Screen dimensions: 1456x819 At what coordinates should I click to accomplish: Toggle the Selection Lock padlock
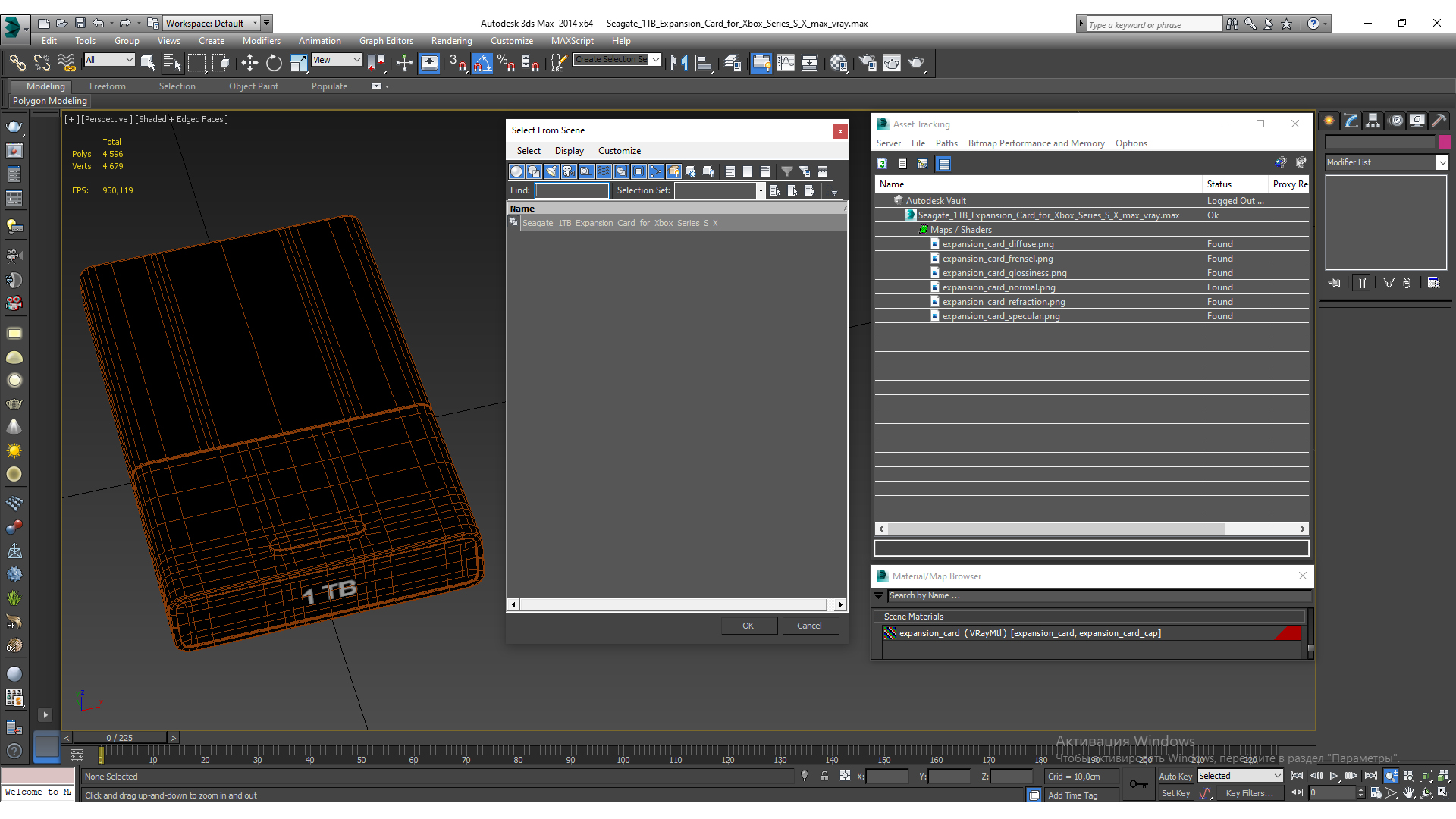(x=824, y=776)
